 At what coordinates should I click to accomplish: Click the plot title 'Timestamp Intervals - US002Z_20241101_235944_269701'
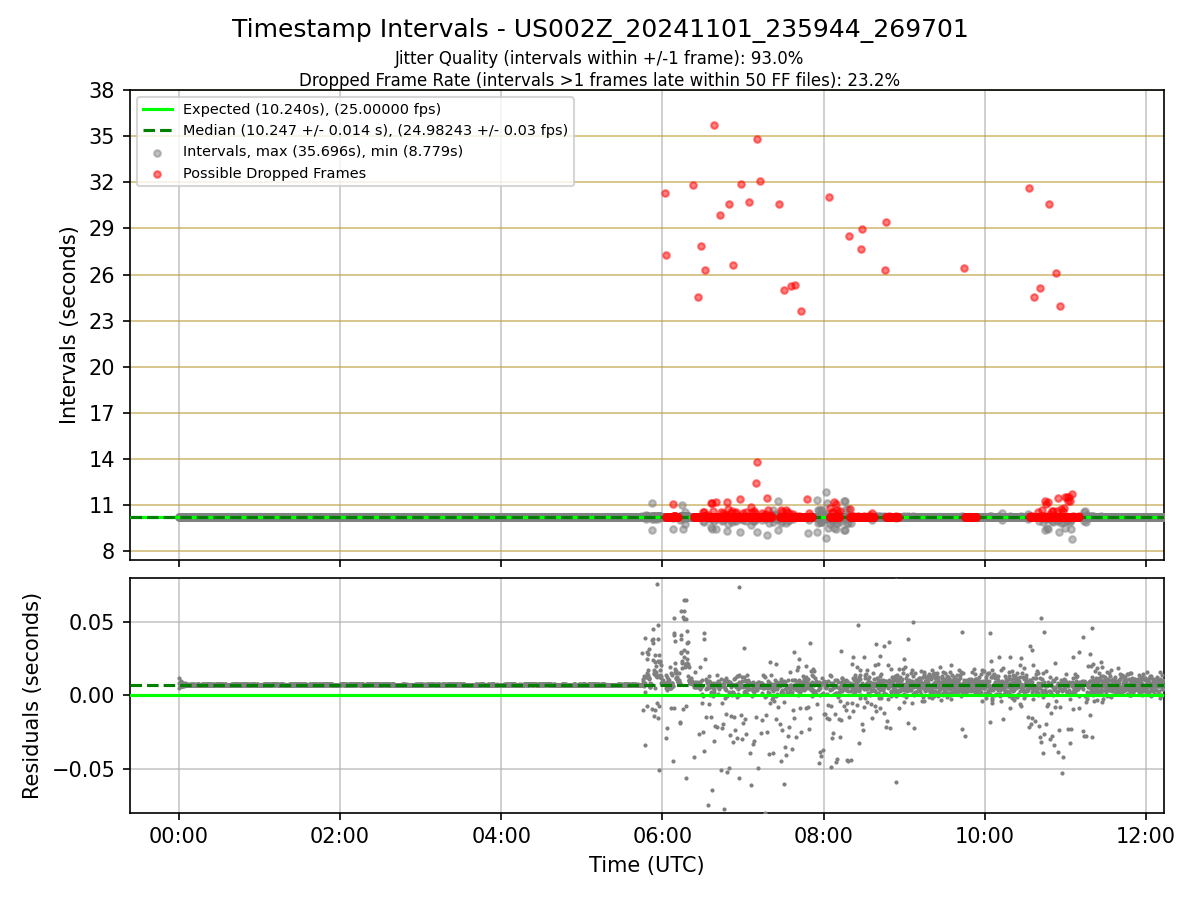pos(600,29)
